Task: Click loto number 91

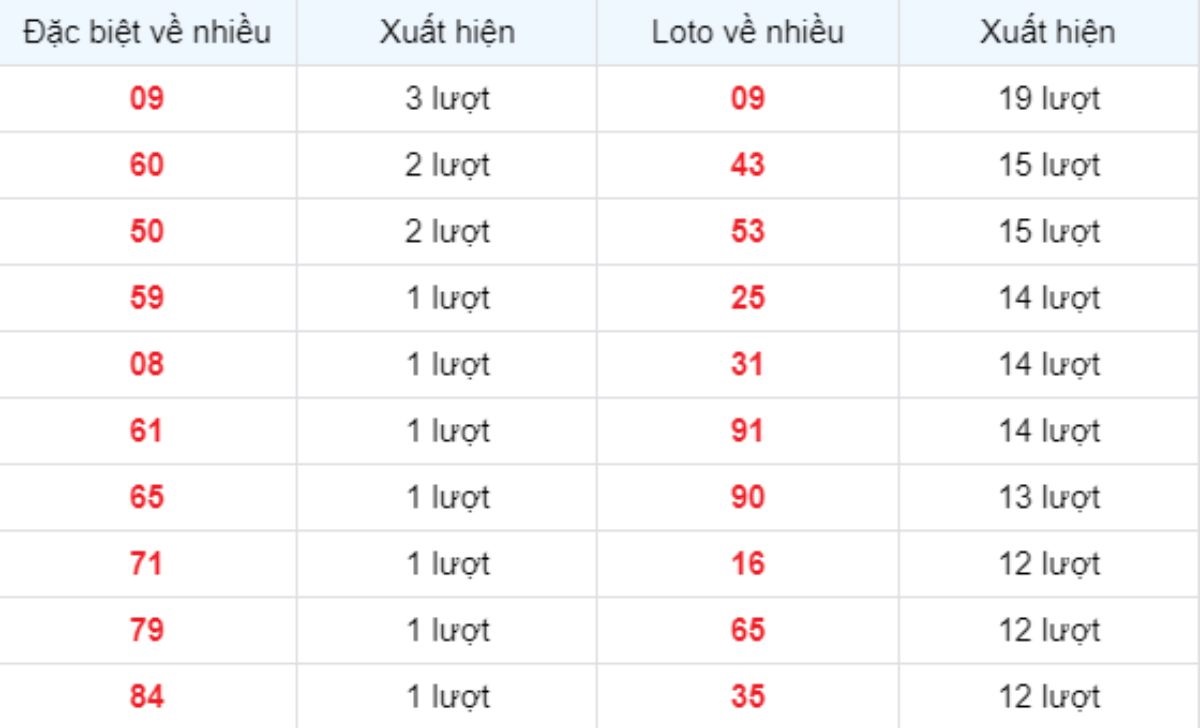Action: pos(747,431)
